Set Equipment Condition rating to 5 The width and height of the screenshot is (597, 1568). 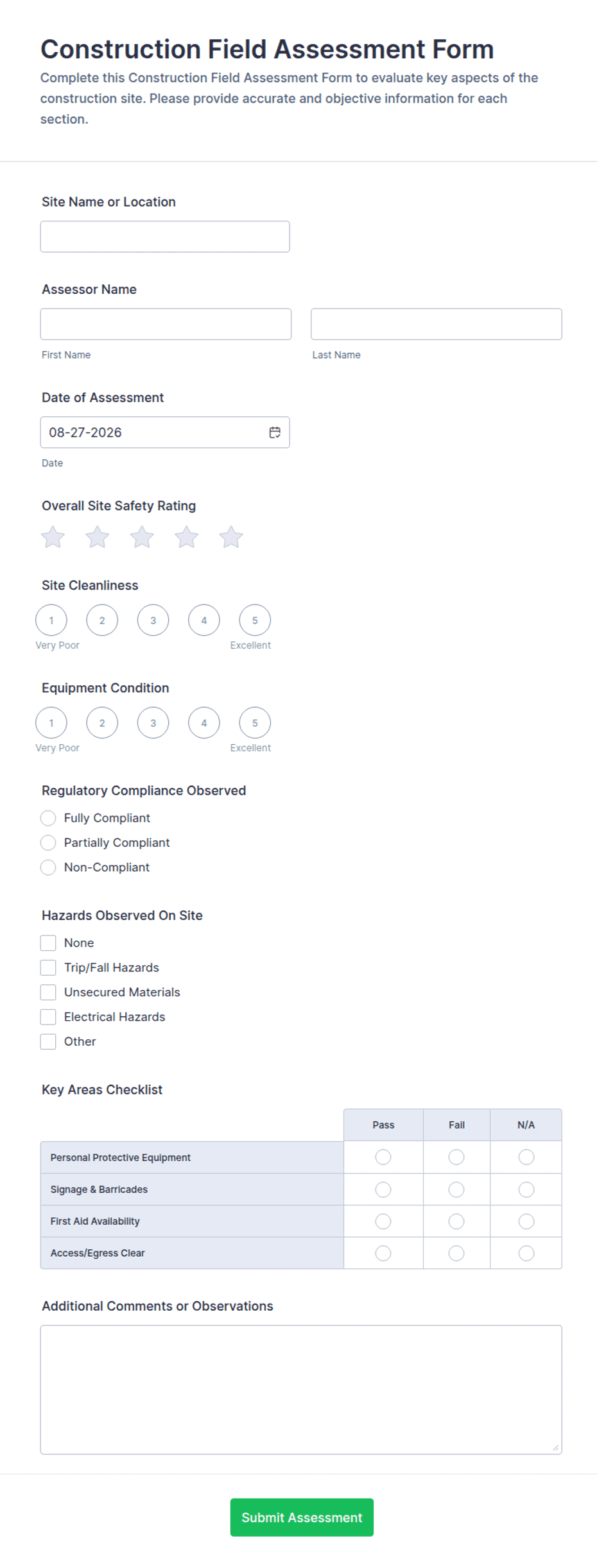[x=255, y=723]
